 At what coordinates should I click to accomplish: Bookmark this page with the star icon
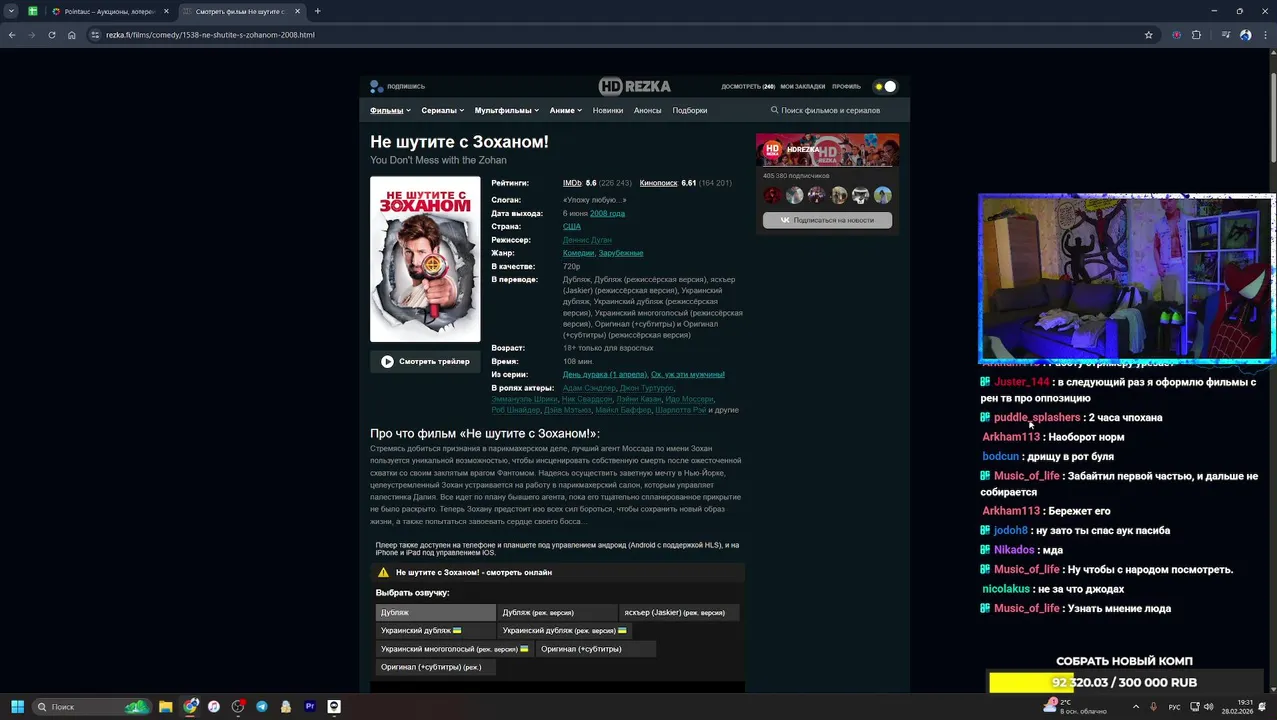pos(1148,35)
